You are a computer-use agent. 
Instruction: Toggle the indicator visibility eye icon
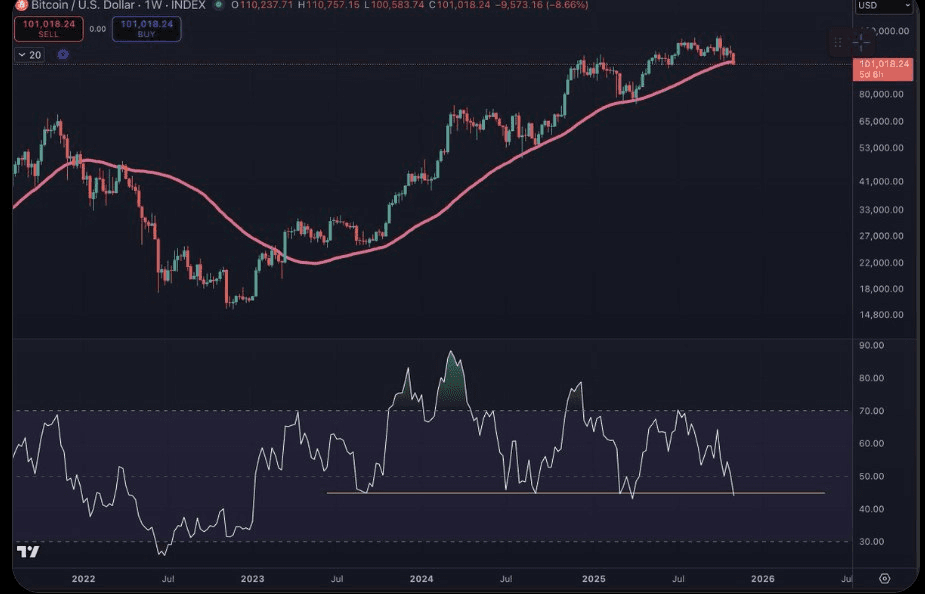pyautogui.click(x=64, y=54)
